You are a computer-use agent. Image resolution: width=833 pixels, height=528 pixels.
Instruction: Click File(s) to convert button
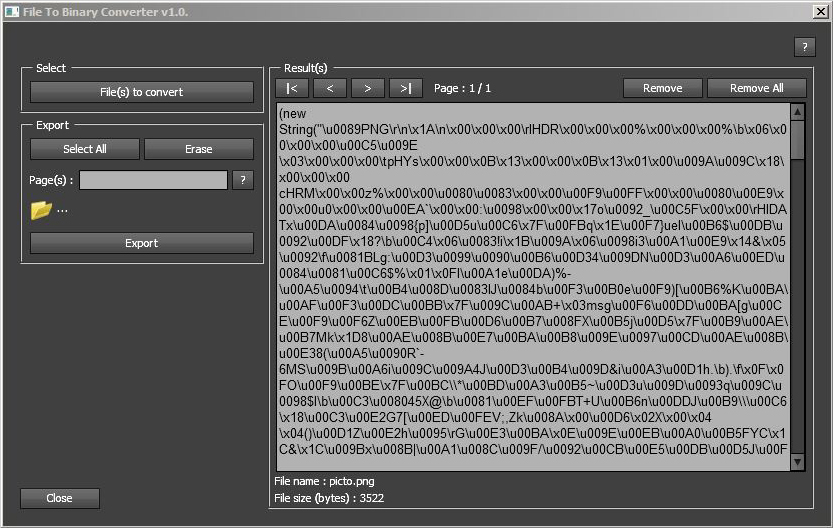click(142, 92)
